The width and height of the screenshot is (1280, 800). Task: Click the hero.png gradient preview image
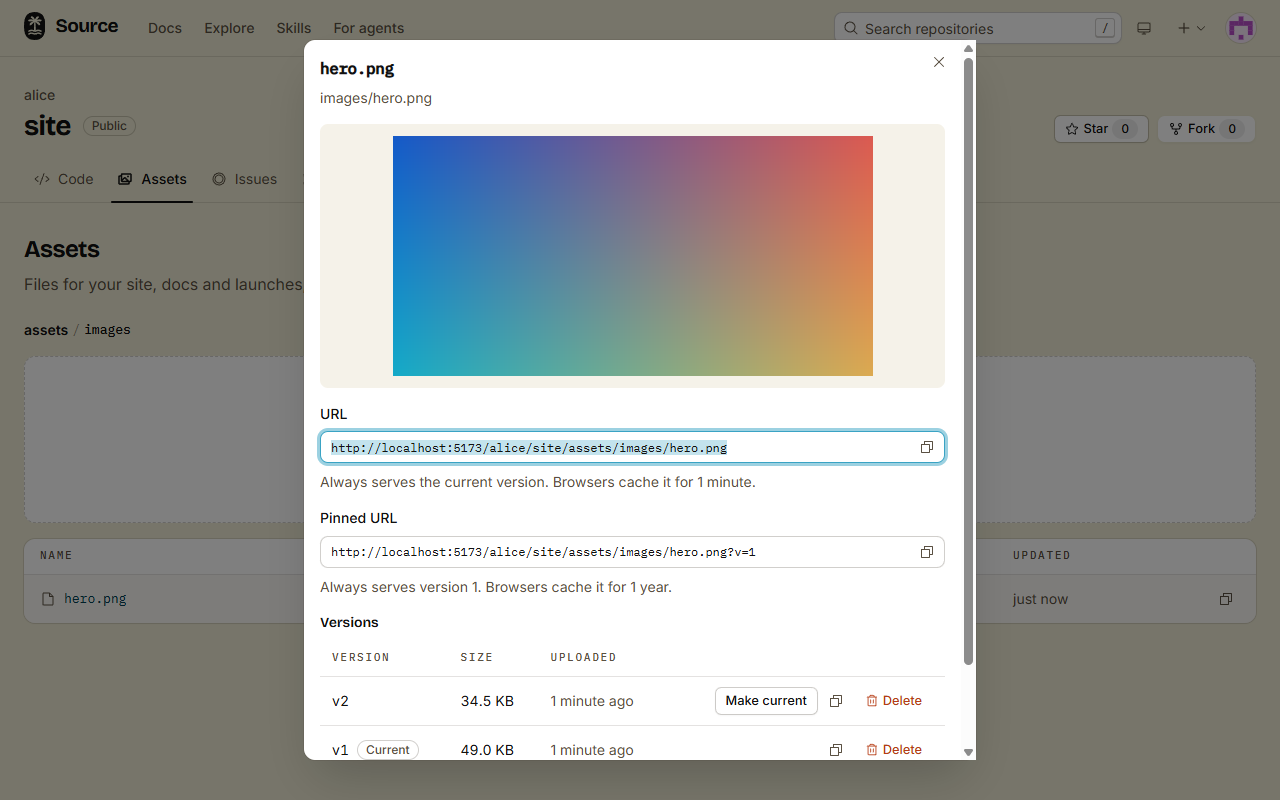point(633,256)
